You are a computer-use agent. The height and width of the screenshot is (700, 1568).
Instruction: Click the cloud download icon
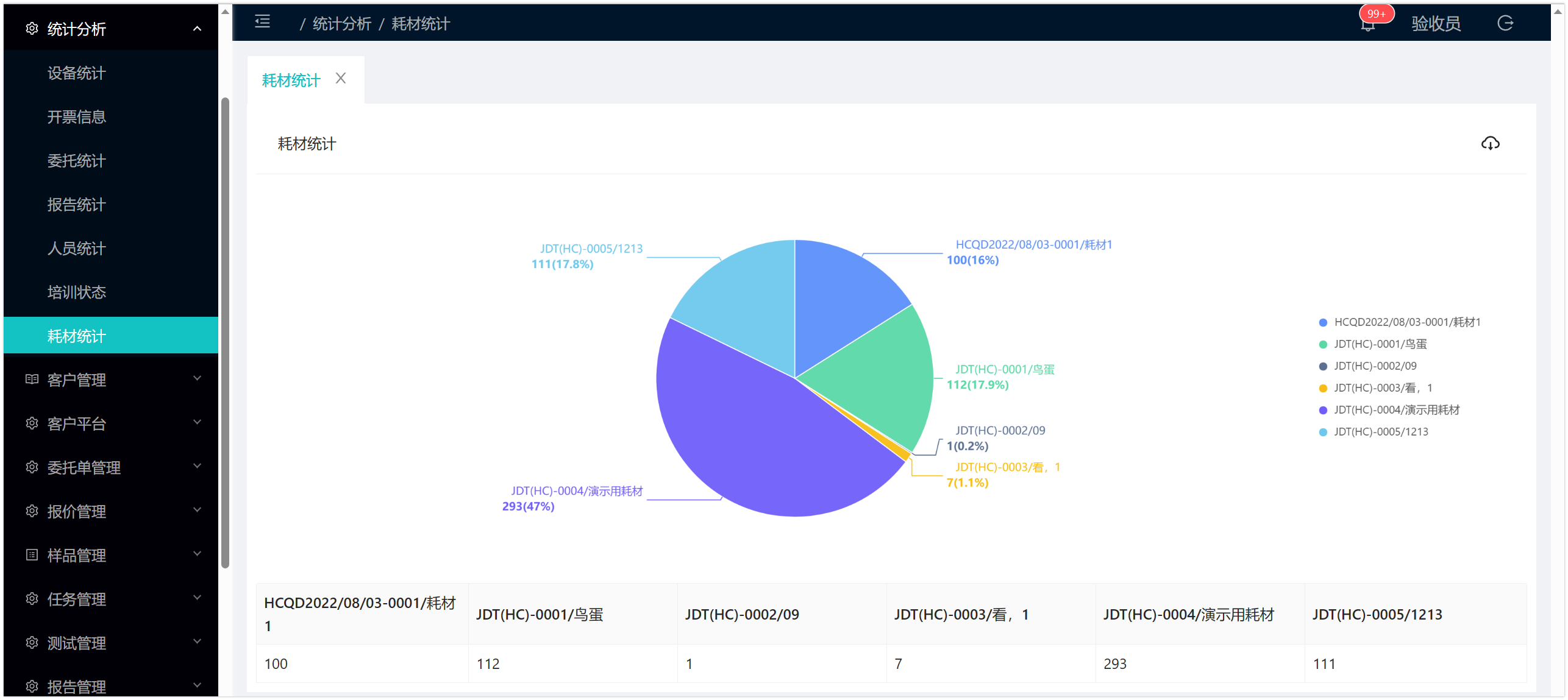[1489, 143]
